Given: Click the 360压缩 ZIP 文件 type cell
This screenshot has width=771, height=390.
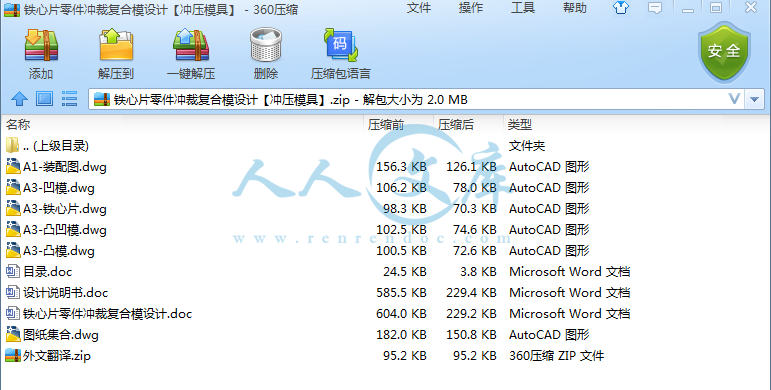Looking at the screenshot, I should pyautogui.click(x=557, y=356).
